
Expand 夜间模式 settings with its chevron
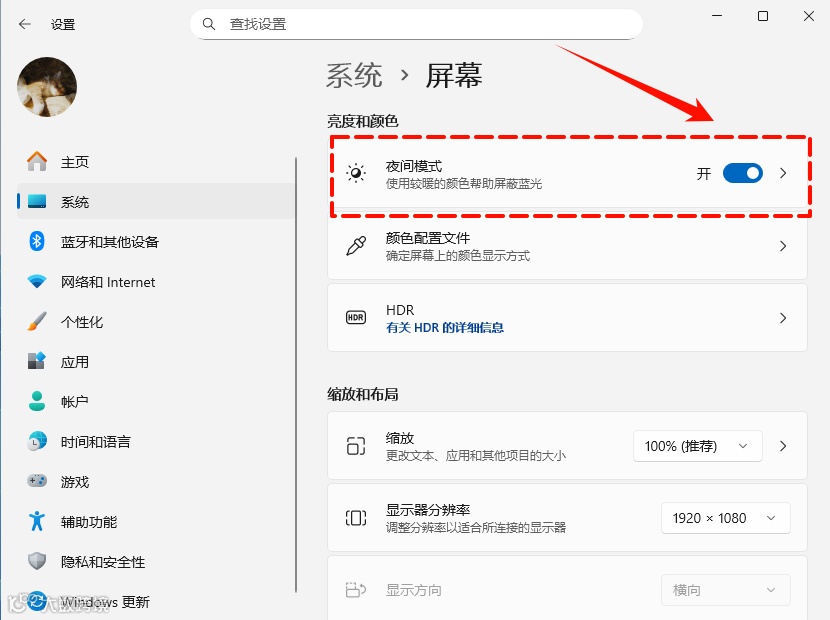(783, 173)
